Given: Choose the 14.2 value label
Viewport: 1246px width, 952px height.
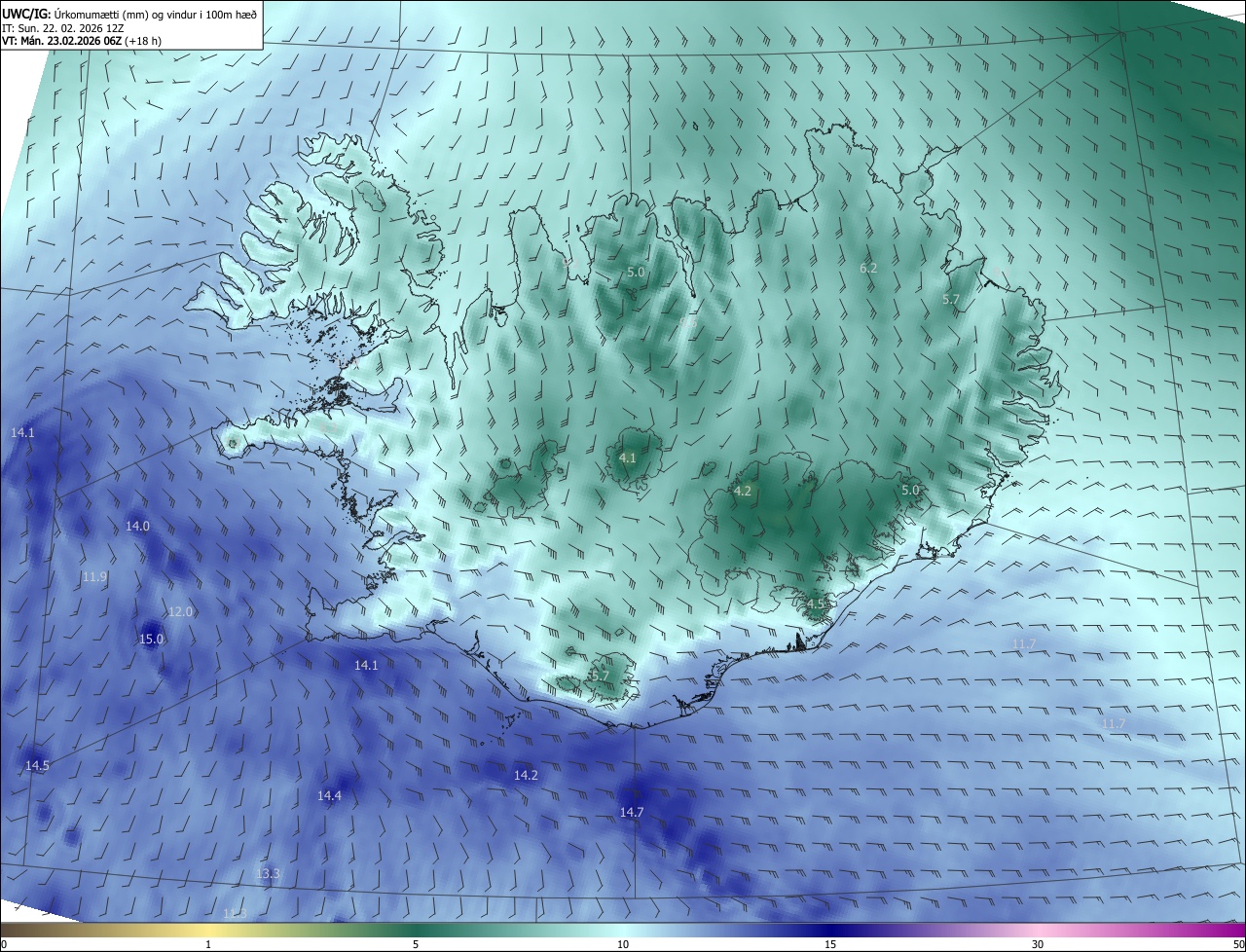Looking at the screenshot, I should [526, 776].
